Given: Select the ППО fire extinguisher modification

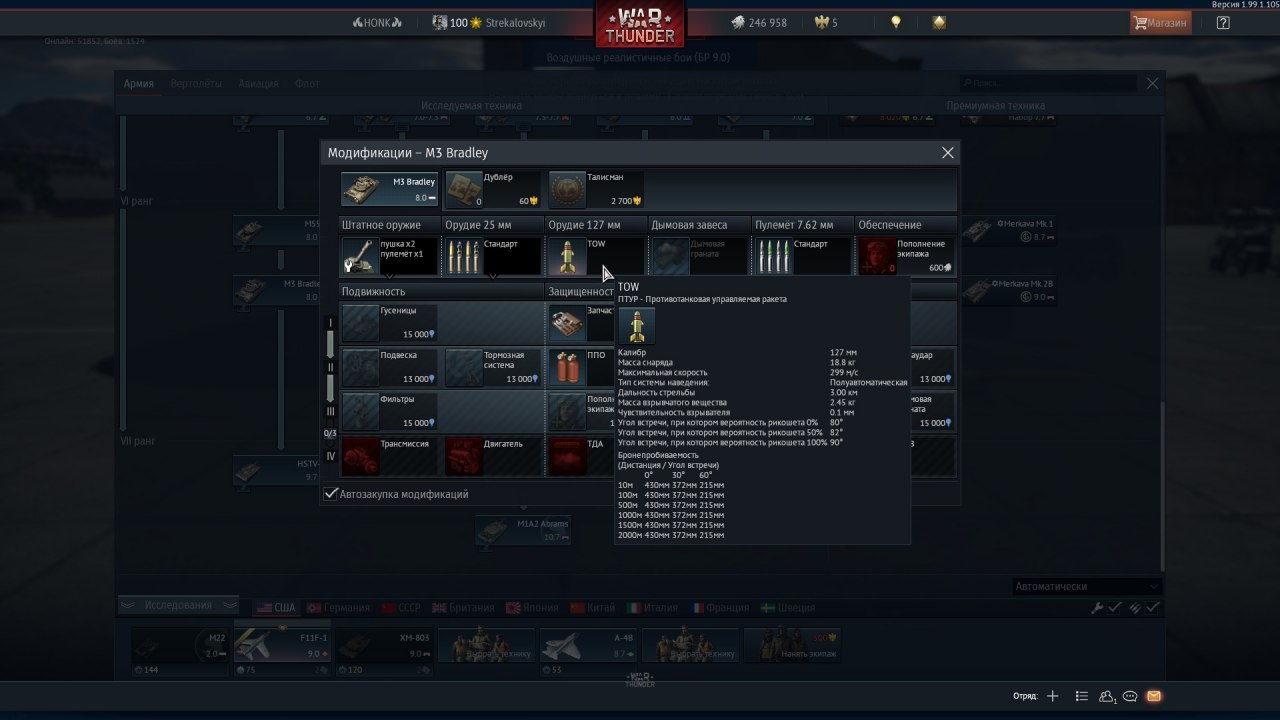Looking at the screenshot, I should click(x=581, y=367).
